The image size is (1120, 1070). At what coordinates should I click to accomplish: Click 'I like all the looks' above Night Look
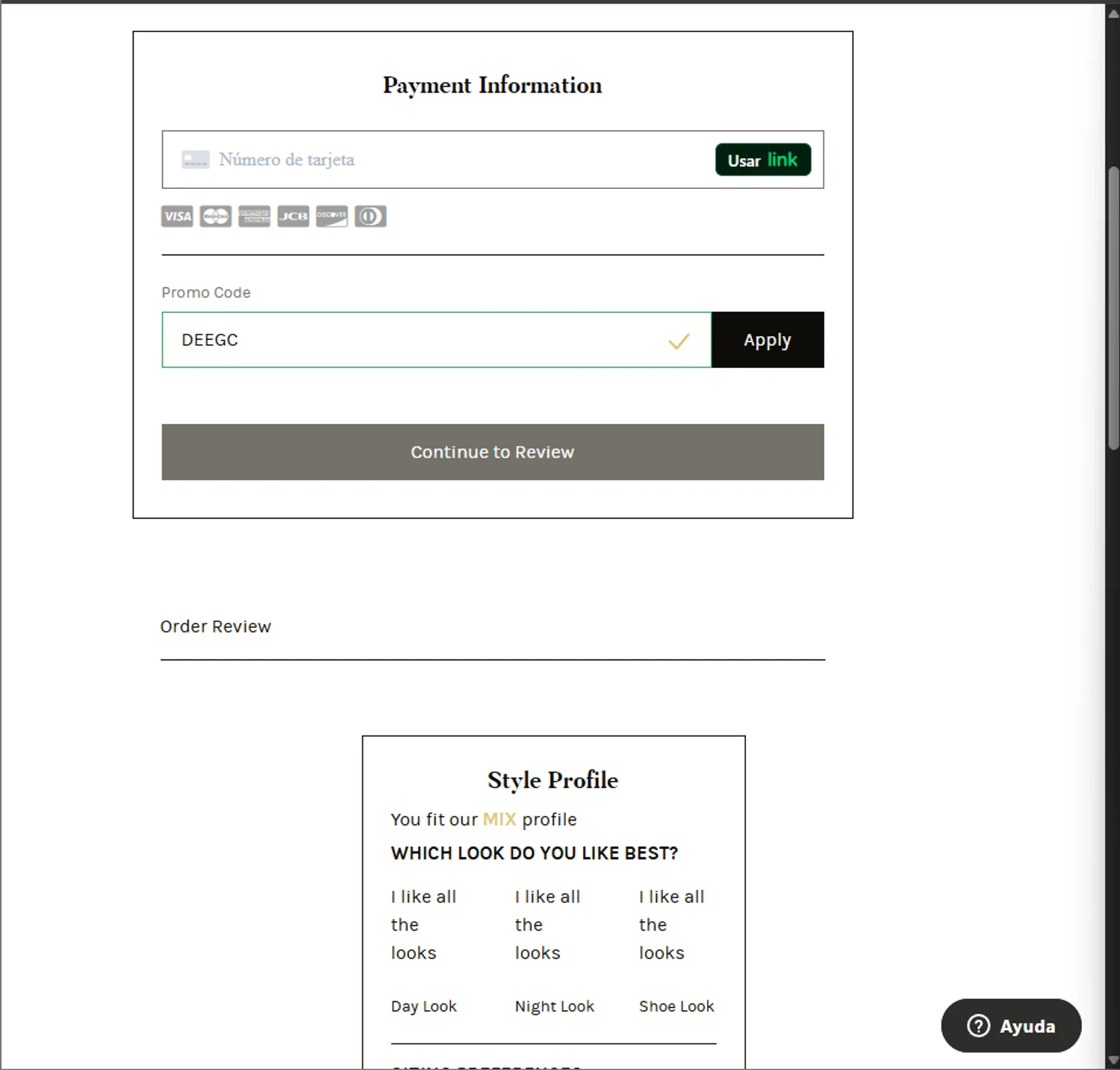[547, 924]
